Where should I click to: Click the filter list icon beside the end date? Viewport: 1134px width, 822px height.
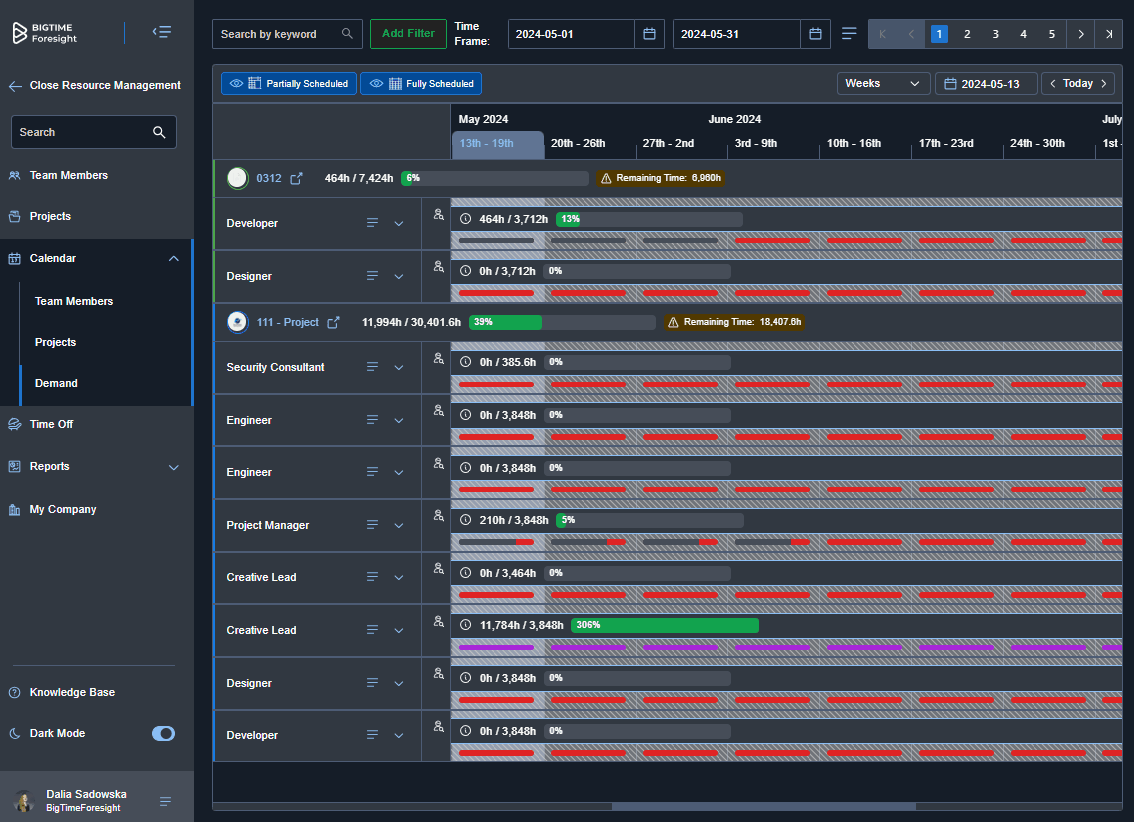coord(849,34)
